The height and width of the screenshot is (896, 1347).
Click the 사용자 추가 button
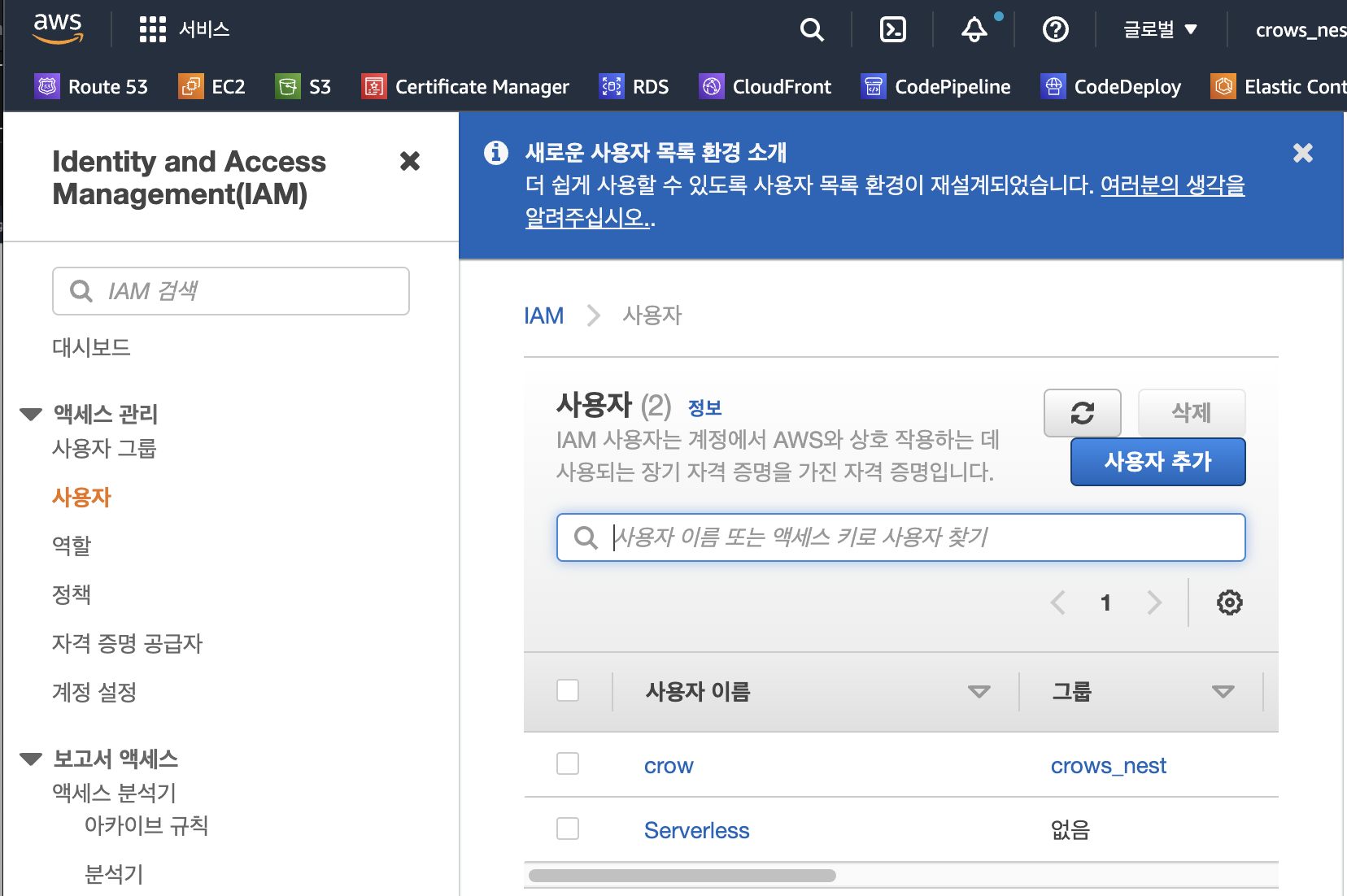tap(1157, 462)
